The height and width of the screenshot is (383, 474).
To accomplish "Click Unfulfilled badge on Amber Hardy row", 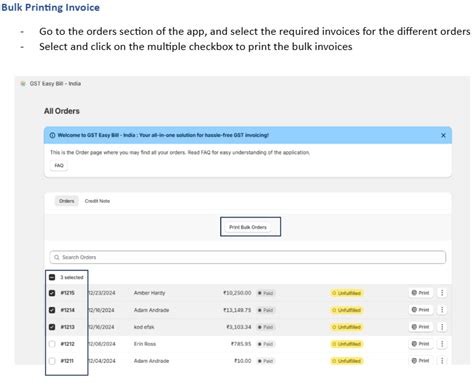I will pyautogui.click(x=347, y=293).
